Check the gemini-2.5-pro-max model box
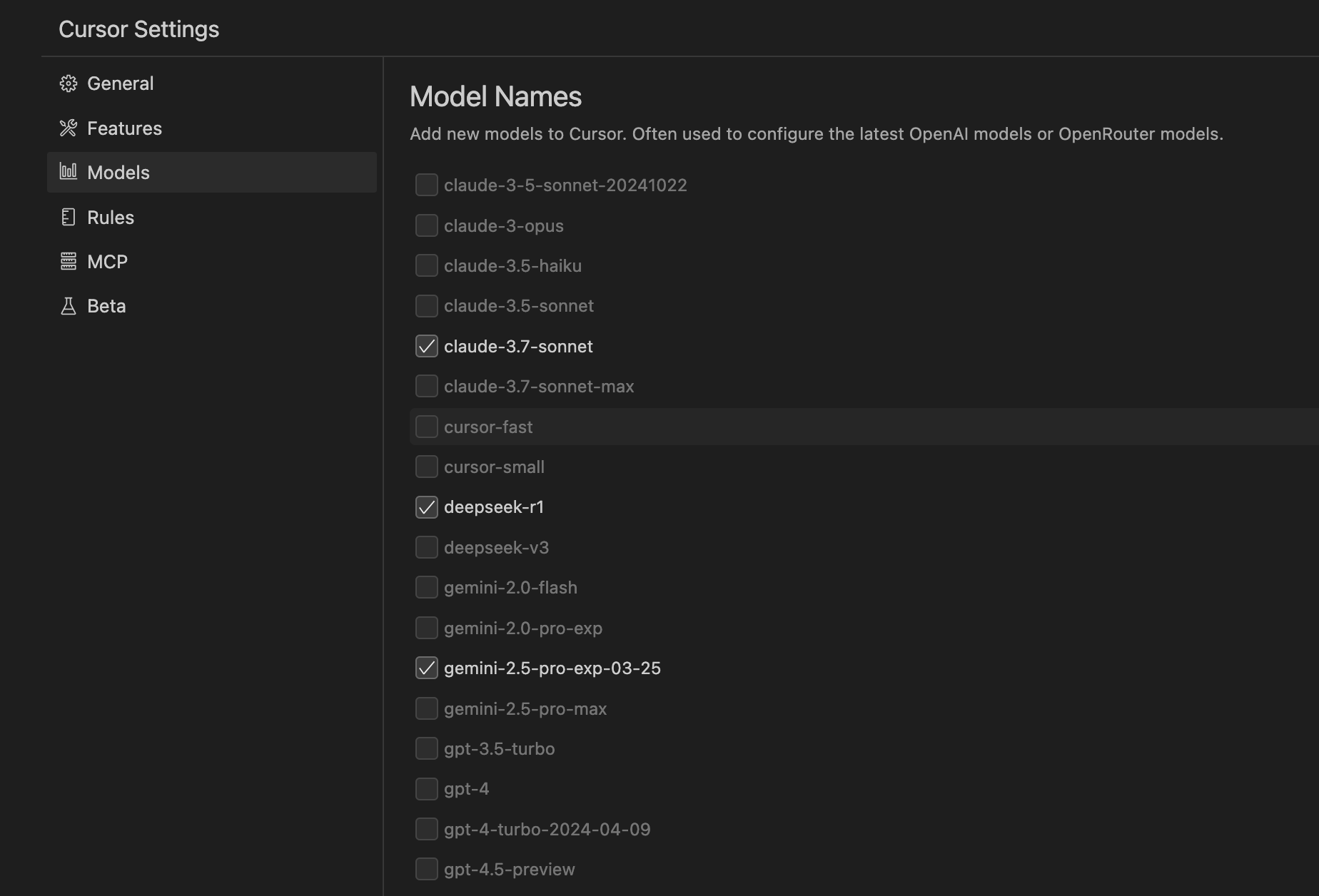Screen dimensions: 1319x896 pos(427,708)
